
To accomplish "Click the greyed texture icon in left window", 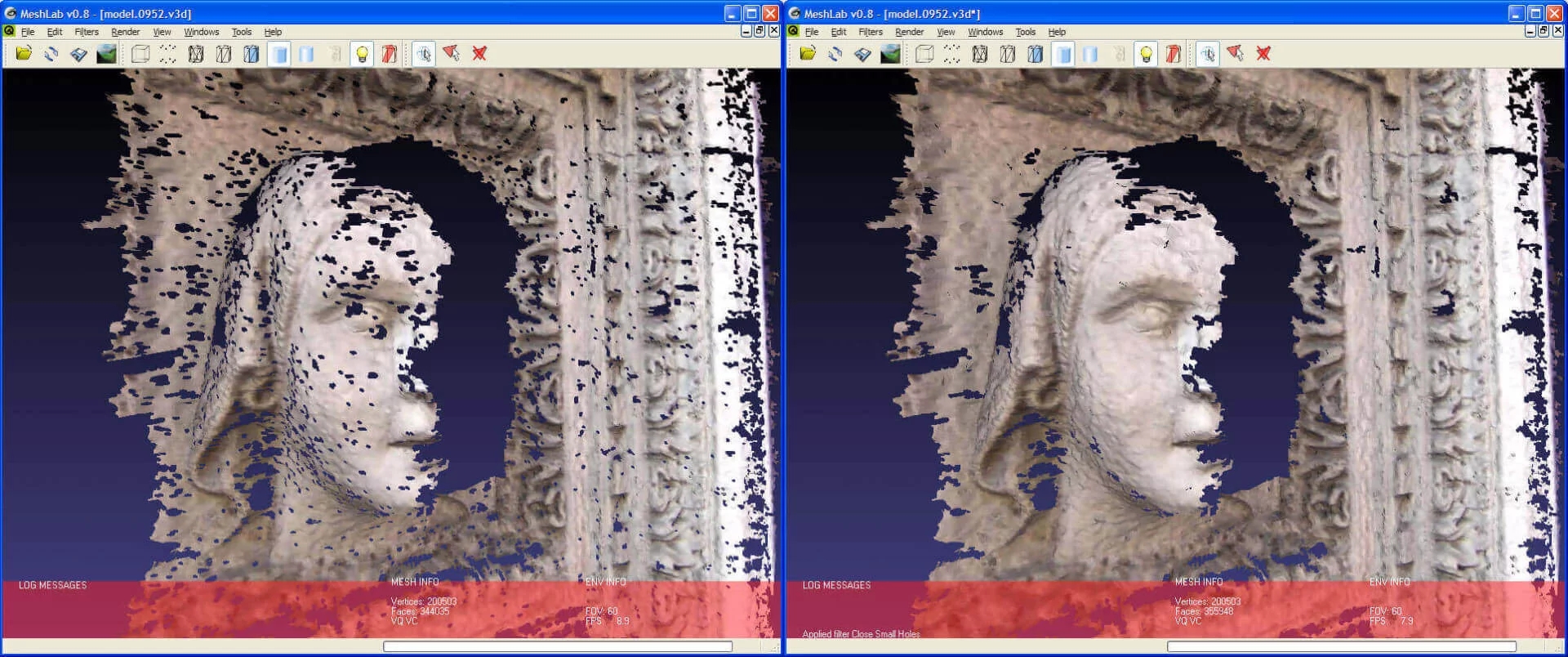I will coord(334,54).
